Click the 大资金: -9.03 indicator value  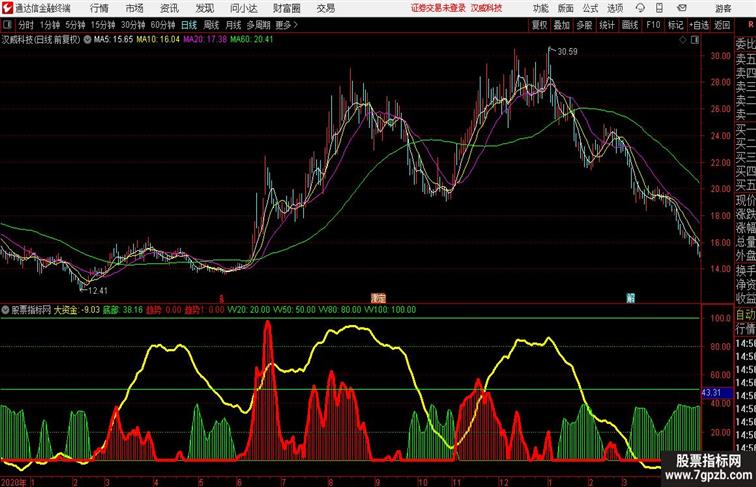point(77,310)
